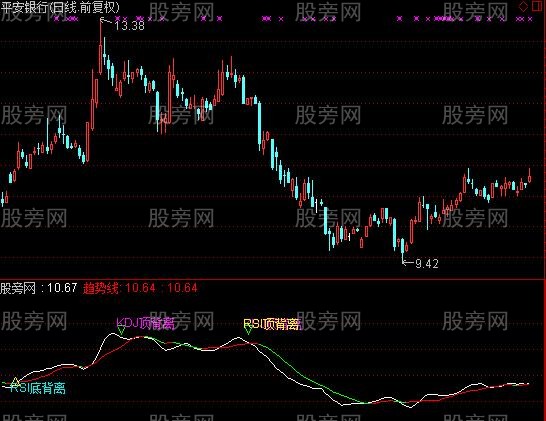Click the red diamond icon at top right
The image size is (546, 421).
point(523,6)
